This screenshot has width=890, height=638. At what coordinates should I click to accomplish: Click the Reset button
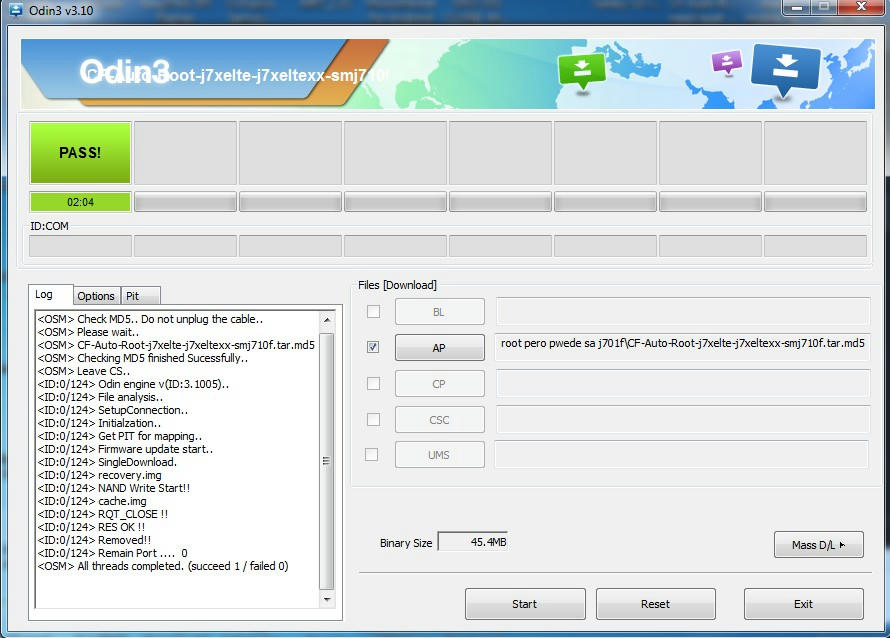pos(656,604)
